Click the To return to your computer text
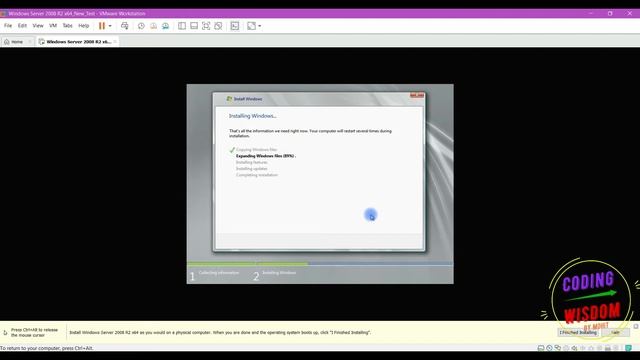Image resolution: width=640 pixels, height=360 pixels. 47,348
